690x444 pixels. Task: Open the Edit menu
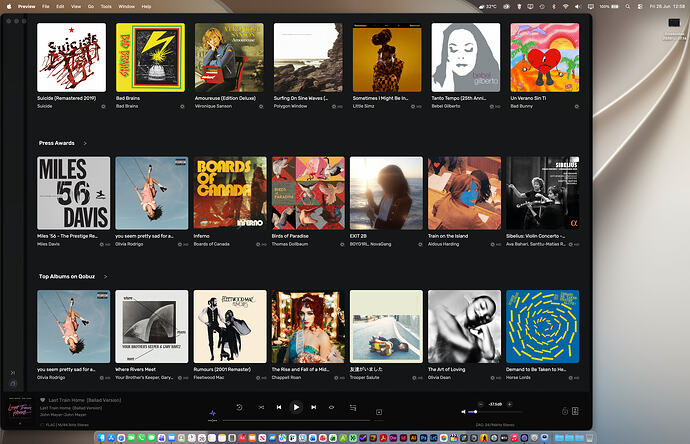pyautogui.click(x=60, y=7)
